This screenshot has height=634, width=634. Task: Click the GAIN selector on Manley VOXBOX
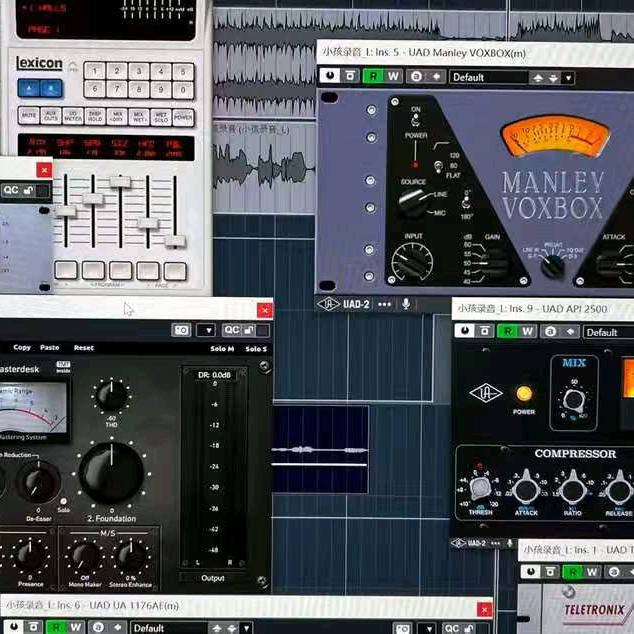[x=493, y=262]
